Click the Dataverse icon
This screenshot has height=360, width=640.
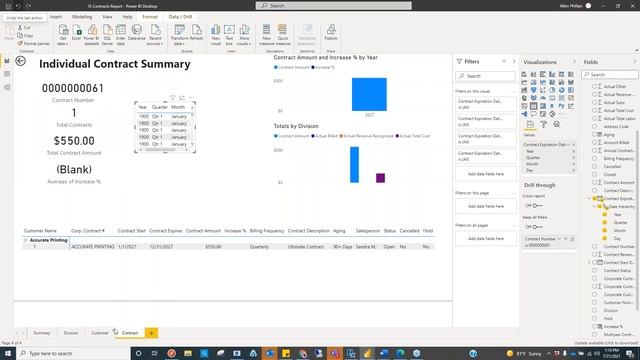(x=137, y=30)
